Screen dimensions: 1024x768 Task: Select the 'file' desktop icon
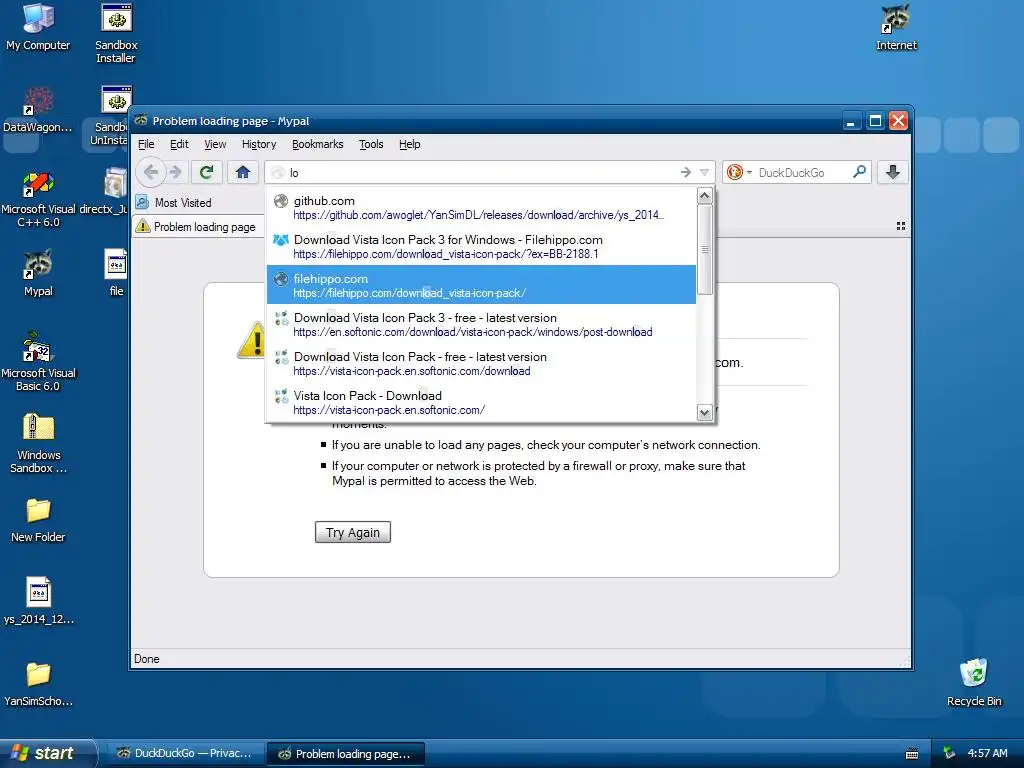(116, 273)
